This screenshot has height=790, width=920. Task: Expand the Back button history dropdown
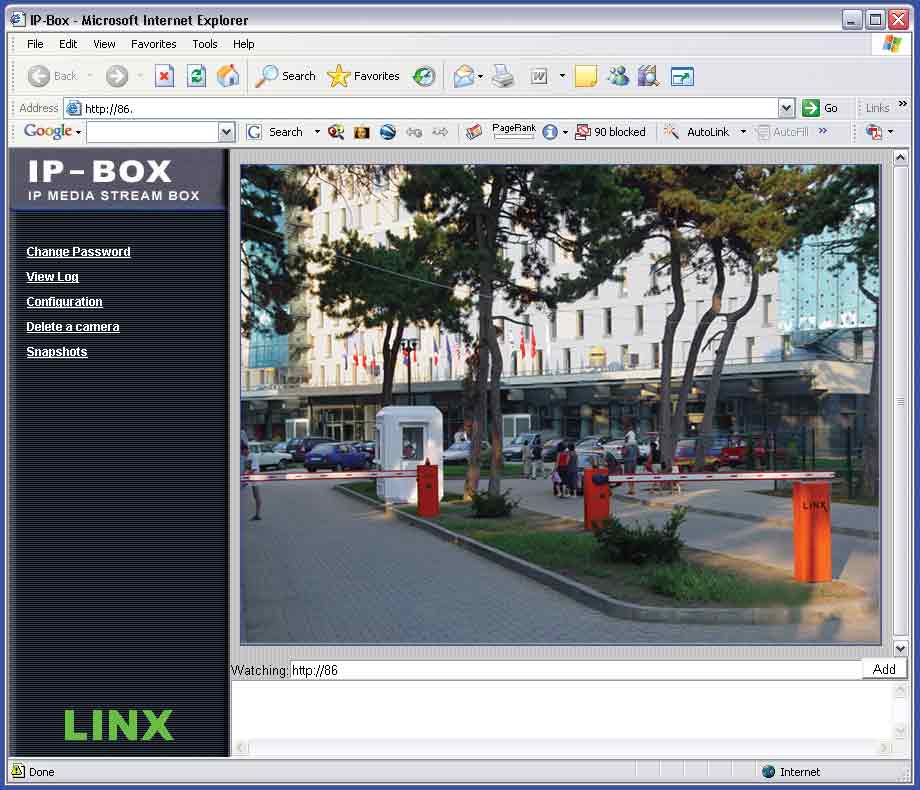tap(88, 75)
